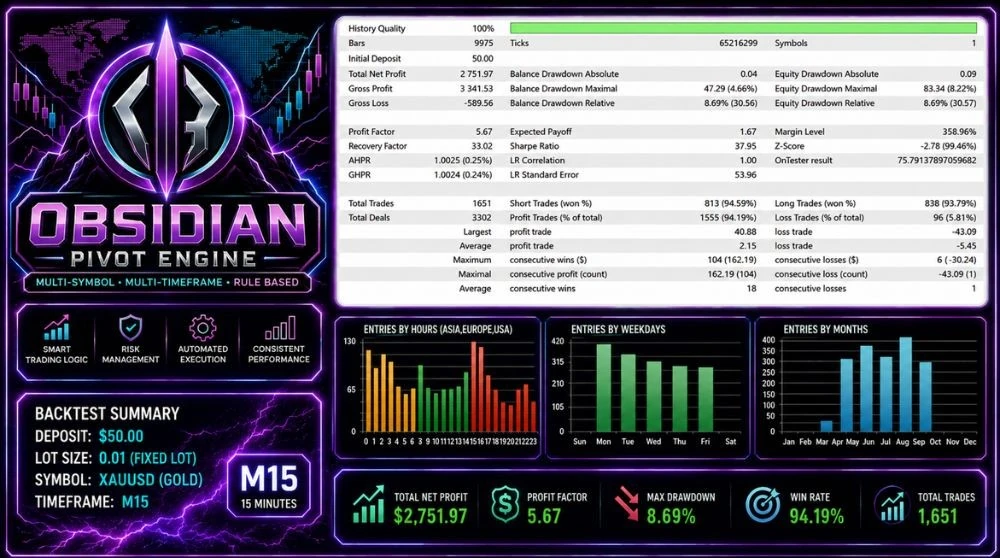Select the Consistent Performance bars icon
The height and width of the screenshot is (558, 1000).
pyautogui.click(x=280, y=328)
